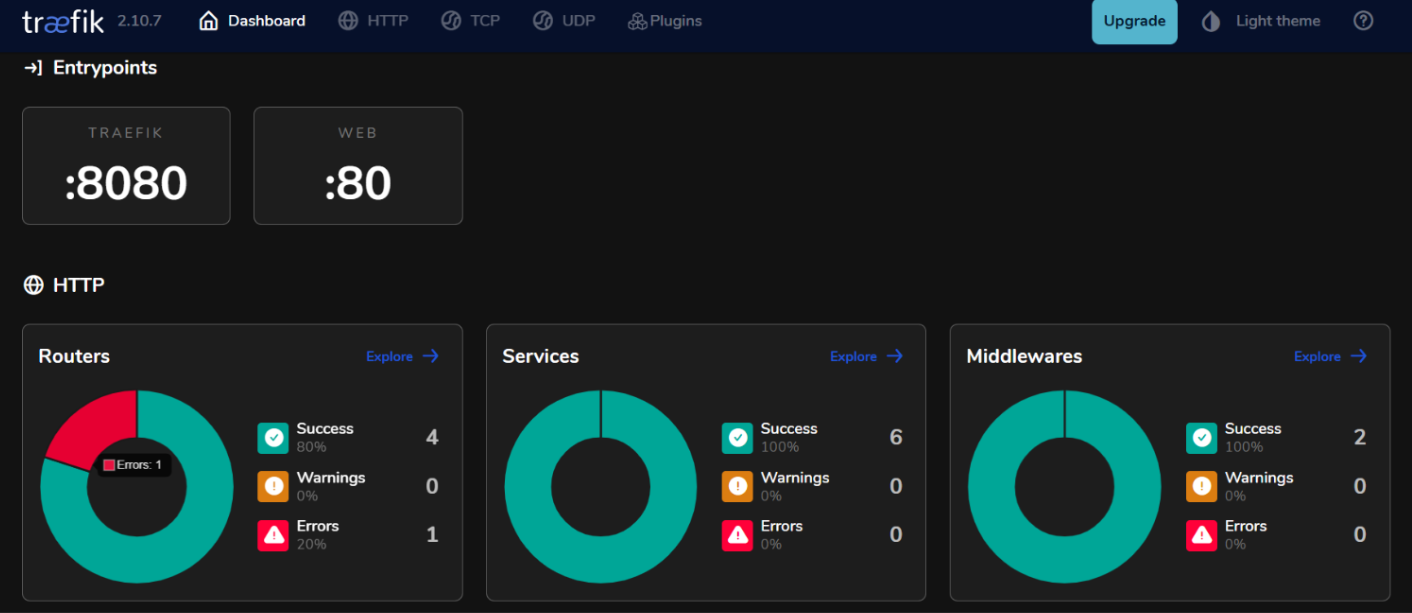
Task: Toggle Light theme
Action: [1277, 21]
